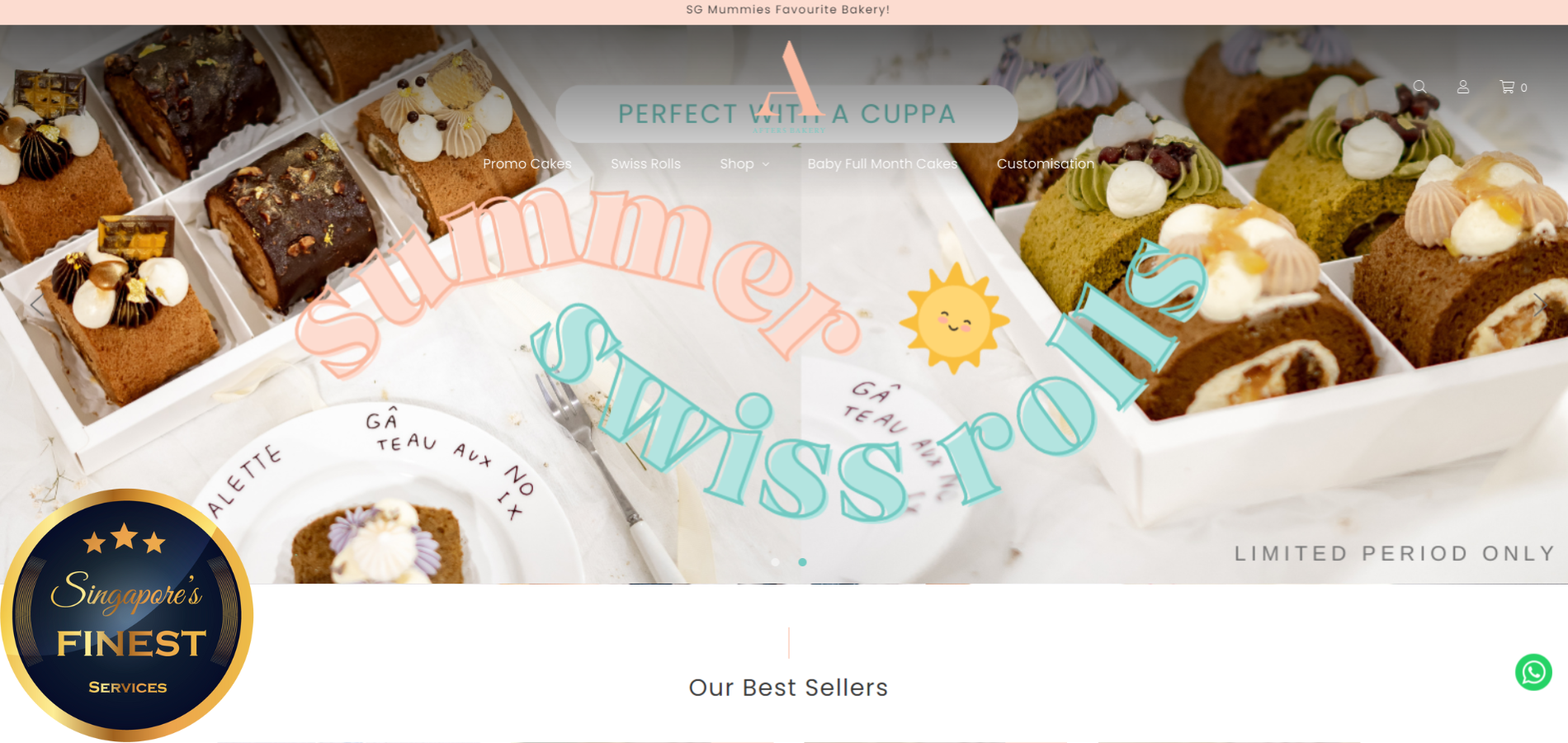Open the user account icon
Image resolution: width=1568 pixels, height=743 pixels.
pyautogui.click(x=1463, y=87)
